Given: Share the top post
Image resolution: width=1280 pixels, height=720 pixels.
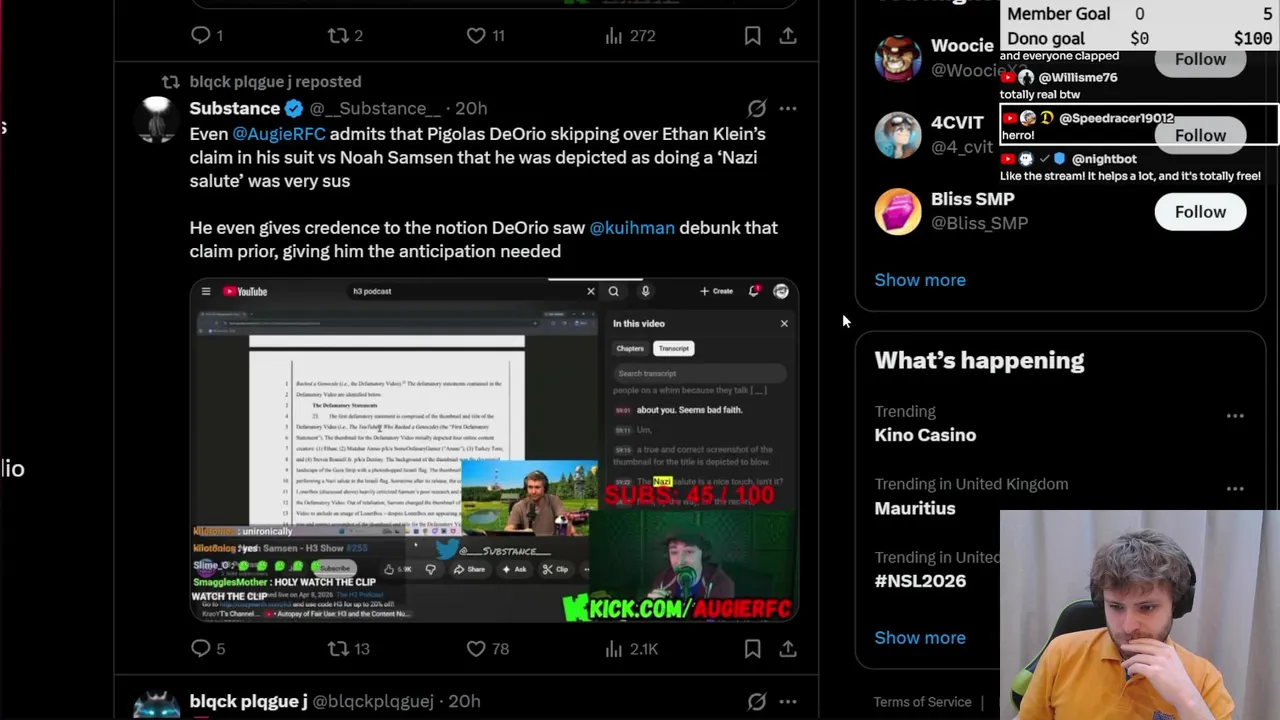Looking at the screenshot, I should (788, 36).
